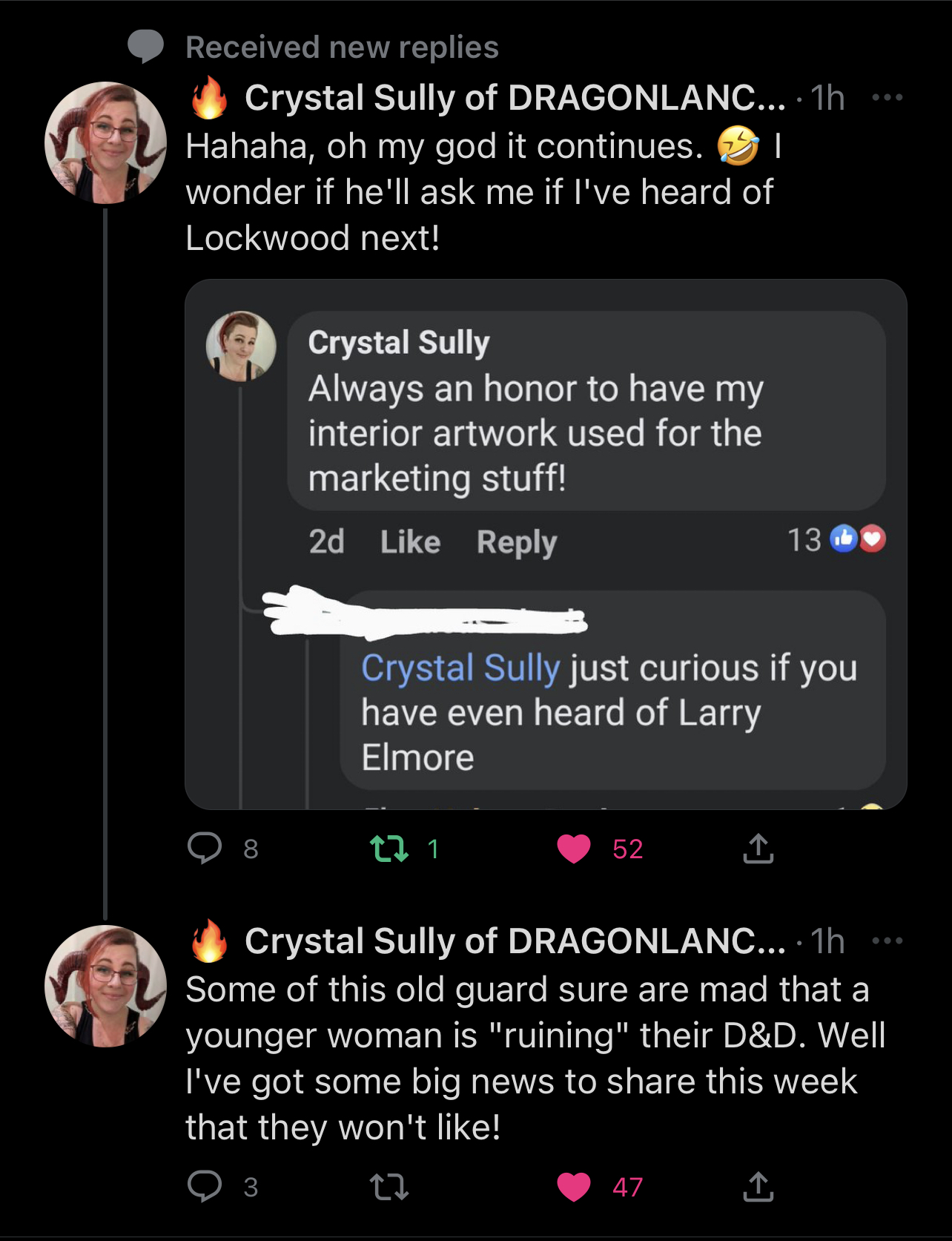Viewport: 952px width, 1241px height.
Task: Click the Received new replies speech bubble icon
Action: point(145,46)
